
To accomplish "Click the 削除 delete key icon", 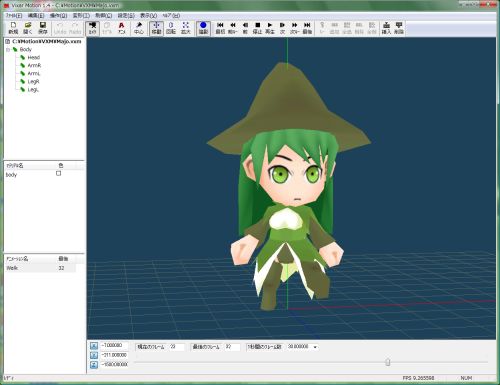I will (x=399, y=28).
